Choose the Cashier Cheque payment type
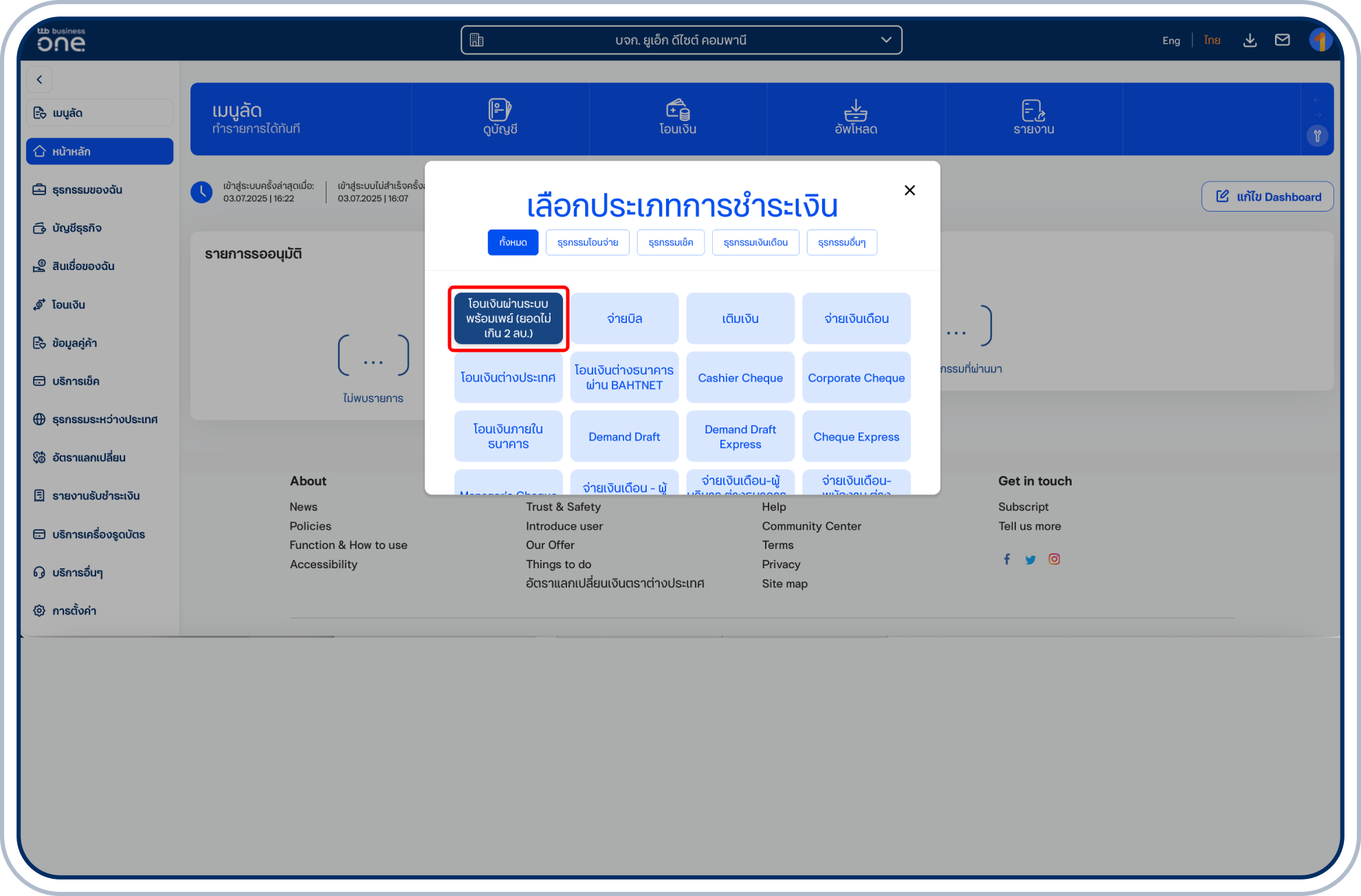Viewport: 1361px width, 896px height. tap(740, 378)
